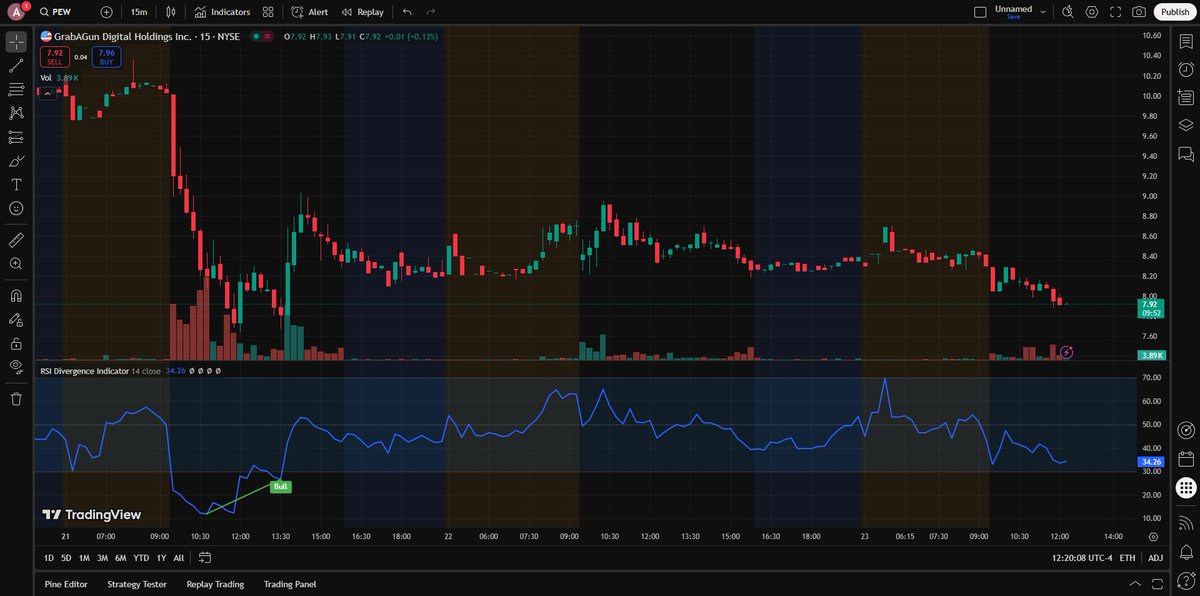Open the Pine Editor tab

tap(67, 584)
